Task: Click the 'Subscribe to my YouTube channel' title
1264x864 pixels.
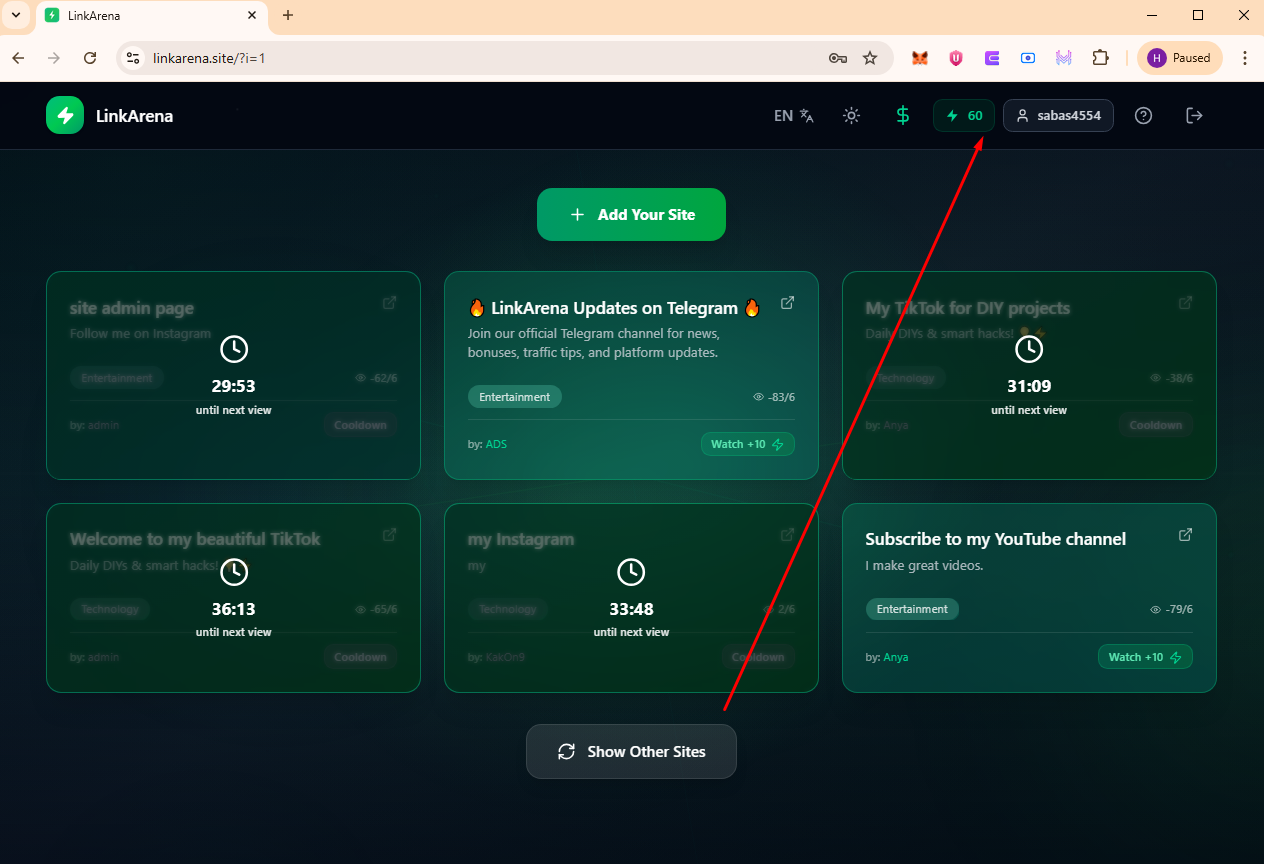Action: (x=995, y=539)
